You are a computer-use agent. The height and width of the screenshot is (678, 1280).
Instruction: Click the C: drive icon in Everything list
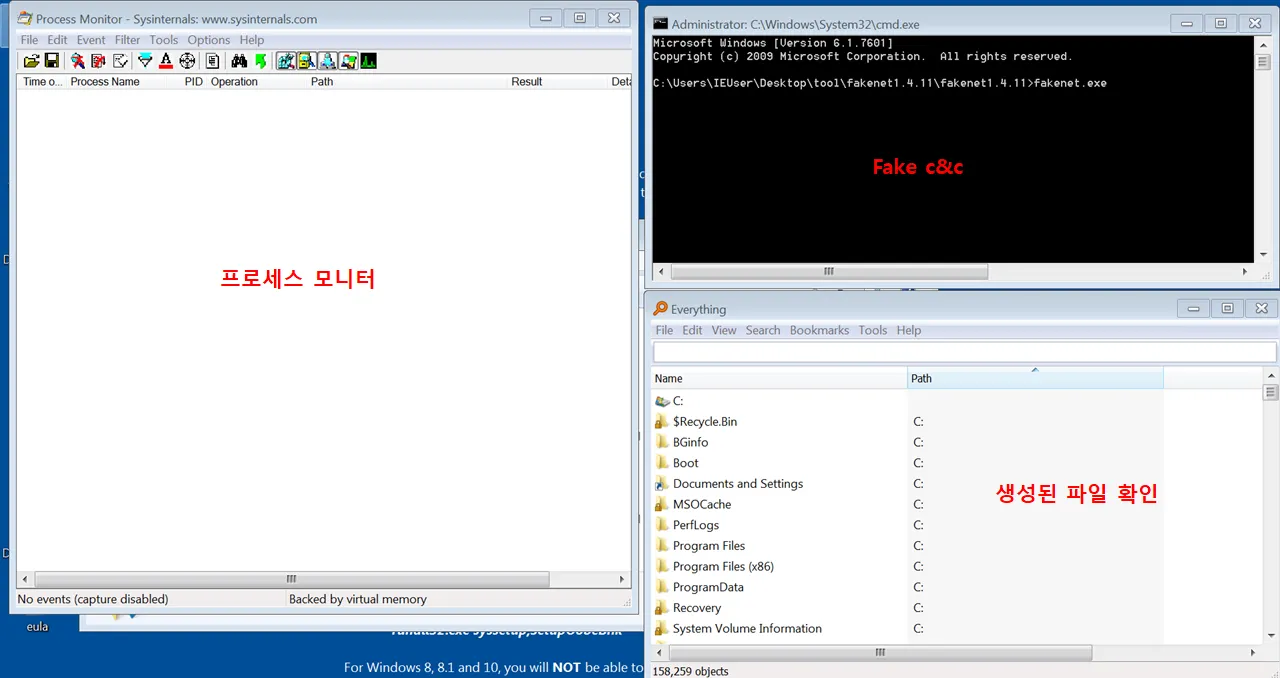coord(662,401)
